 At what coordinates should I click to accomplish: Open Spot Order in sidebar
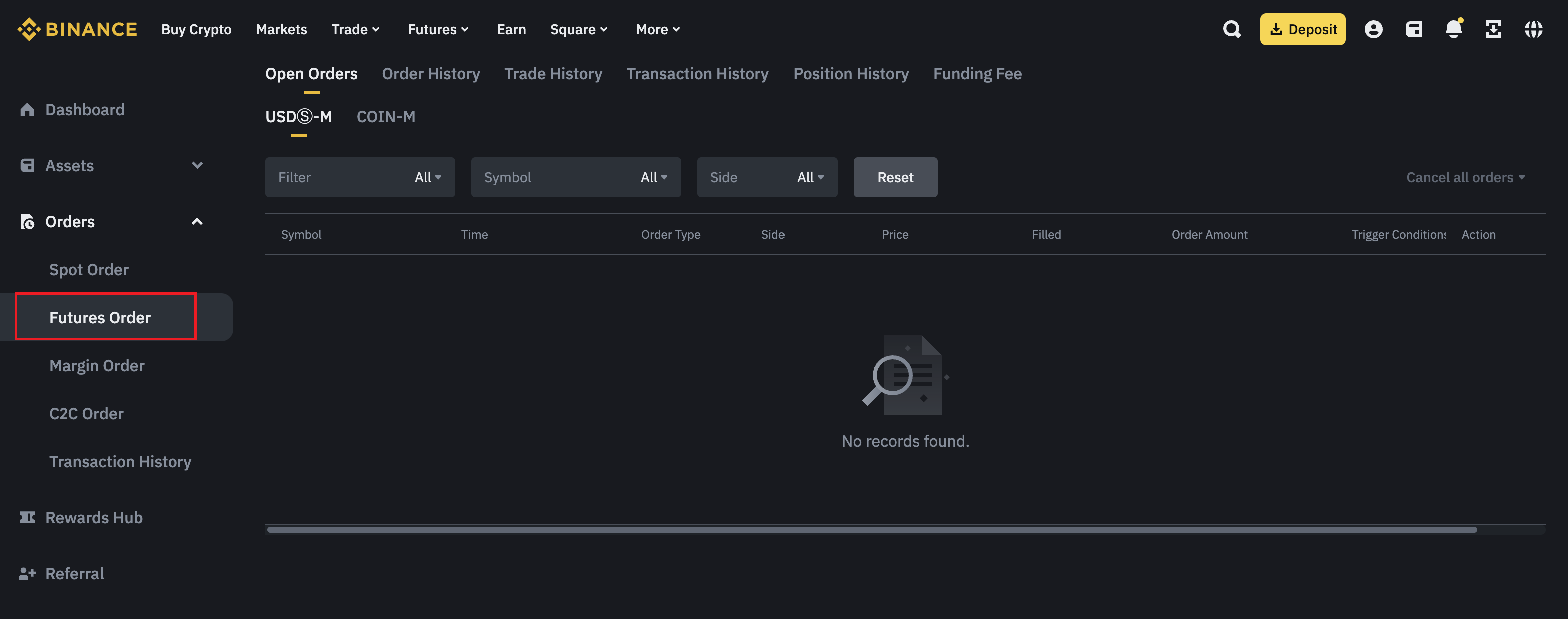pos(89,270)
